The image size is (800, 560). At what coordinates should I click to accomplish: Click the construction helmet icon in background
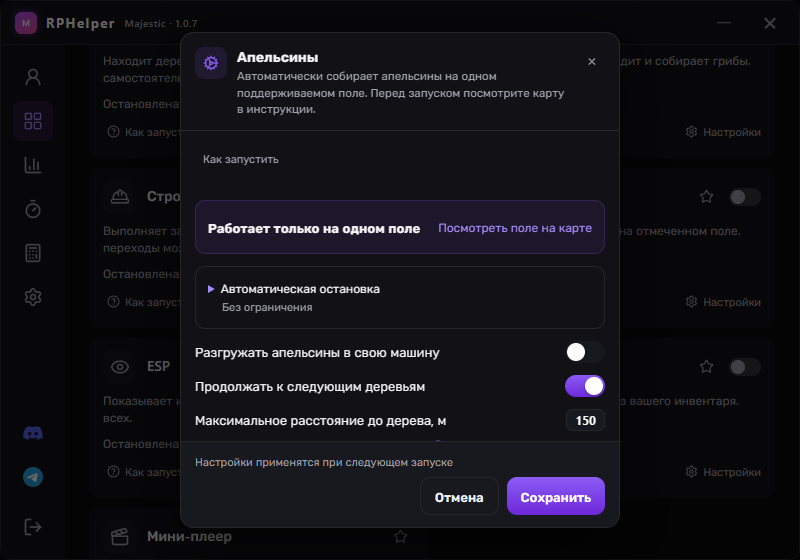(x=120, y=197)
